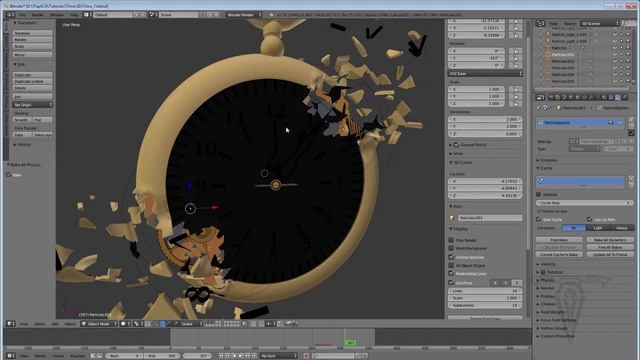The height and width of the screenshot is (360, 640).
Task: Collapse the 3D Cursor section
Action: (461, 162)
